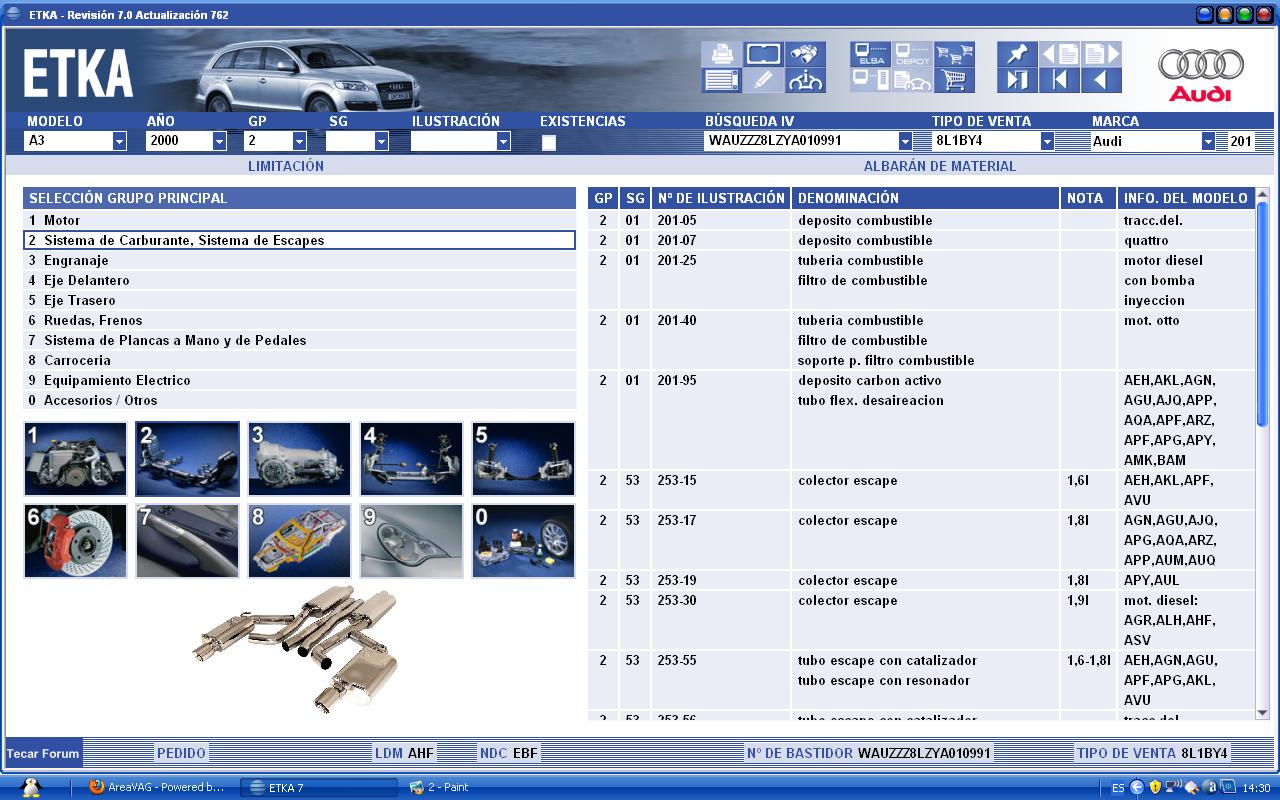
Task: Click the printer icon
Action: point(721,54)
